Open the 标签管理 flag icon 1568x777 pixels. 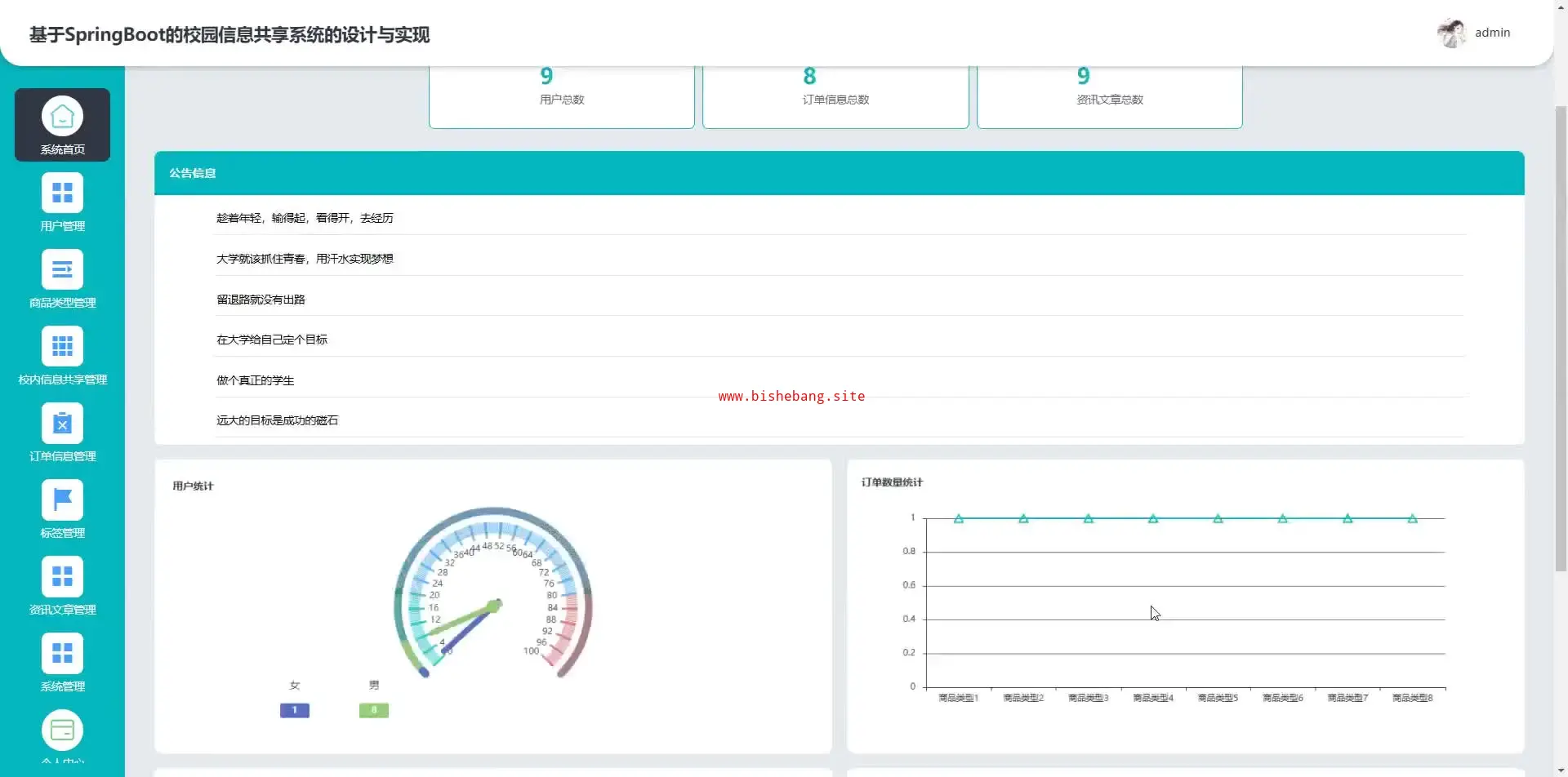tap(62, 500)
